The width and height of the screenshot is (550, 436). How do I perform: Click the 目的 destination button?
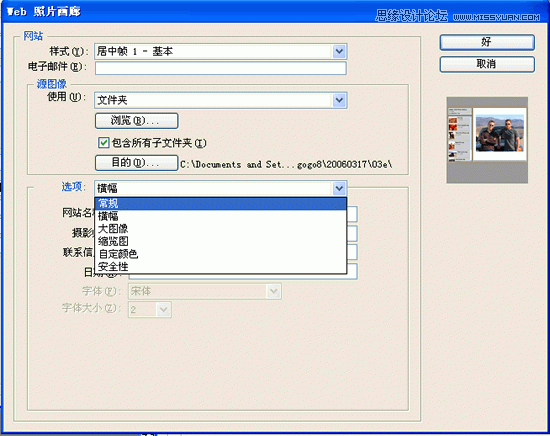[x=136, y=163]
